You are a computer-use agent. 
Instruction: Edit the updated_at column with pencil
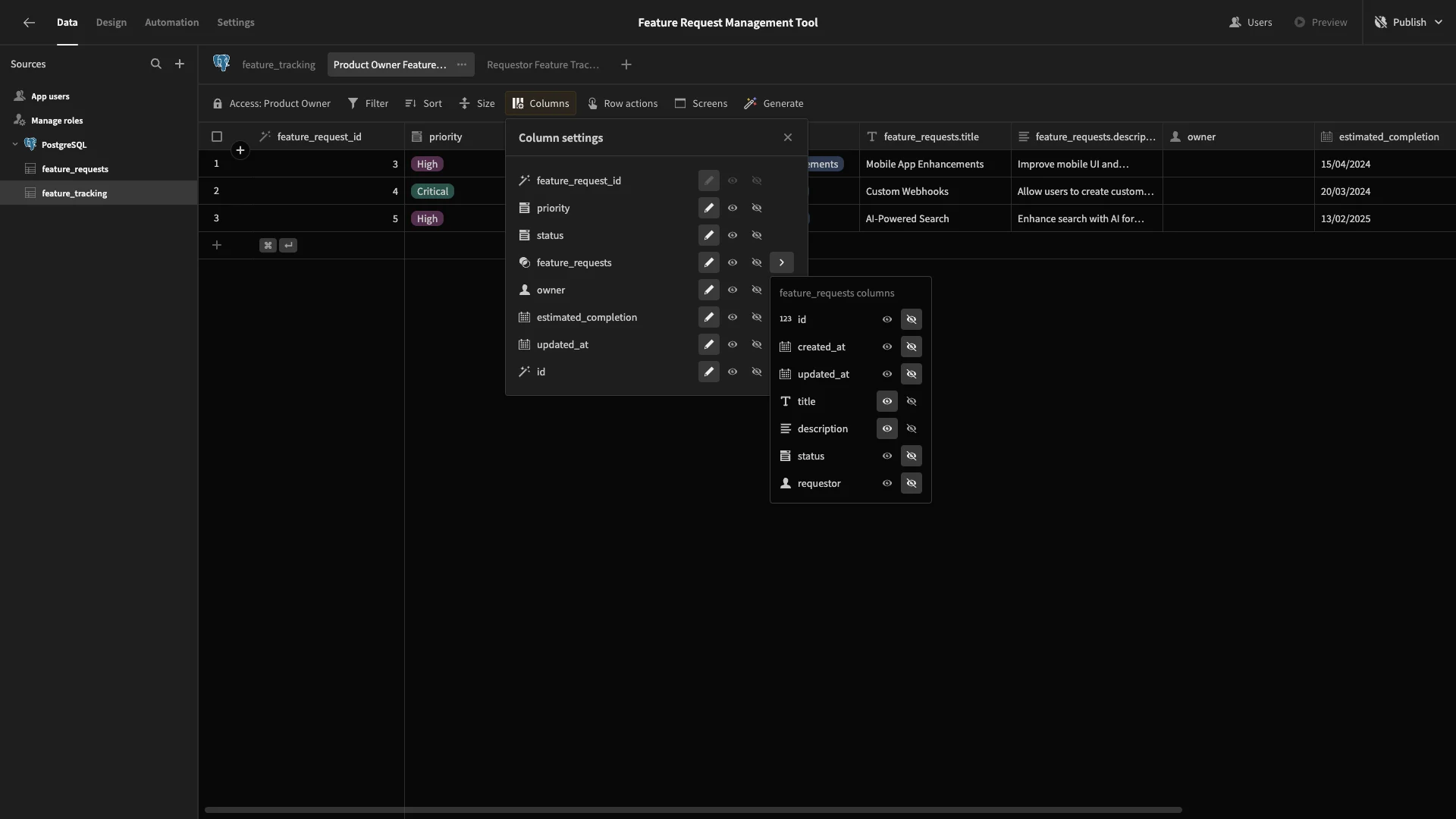tap(709, 344)
